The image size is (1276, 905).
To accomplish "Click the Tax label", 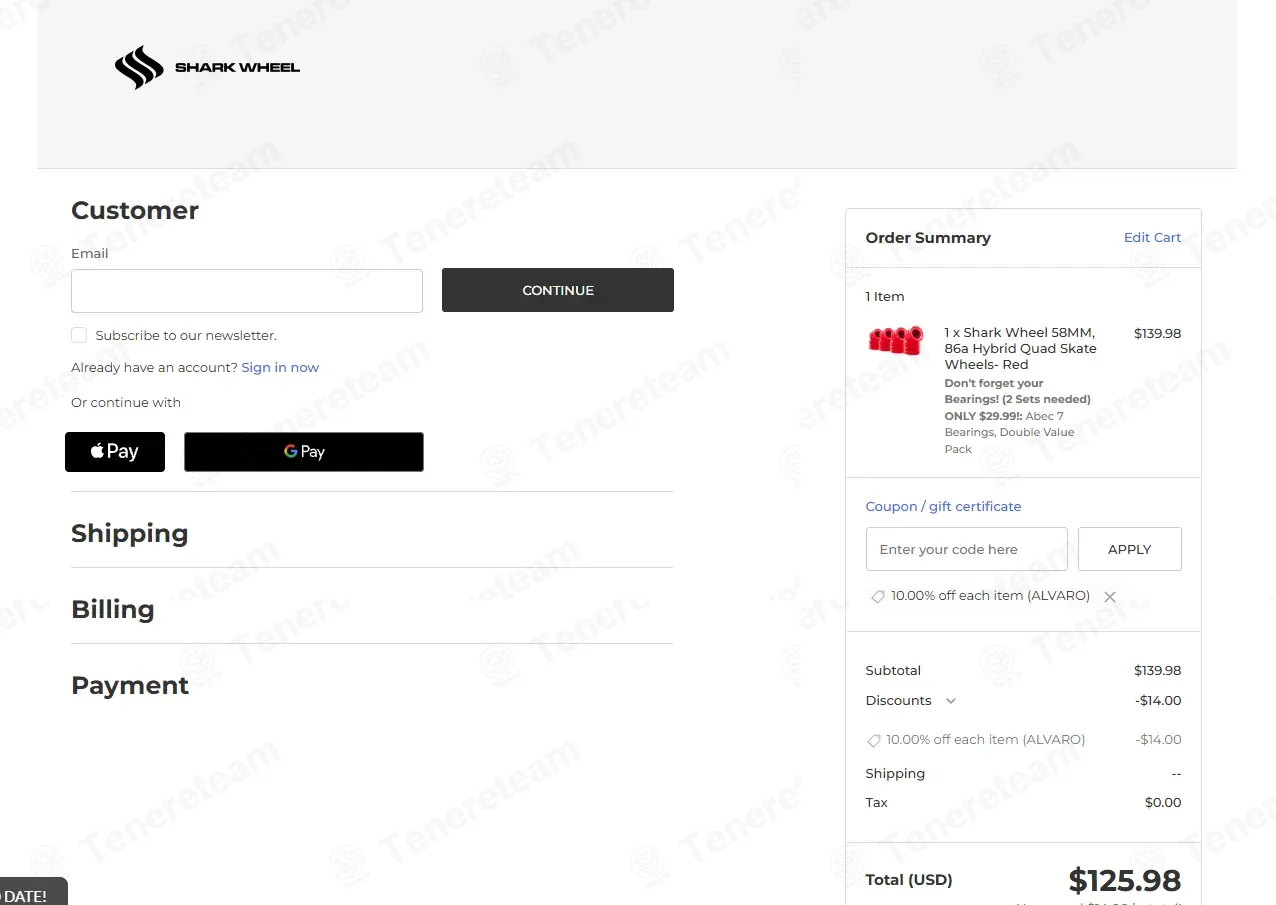I will pyautogui.click(x=877, y=802).
